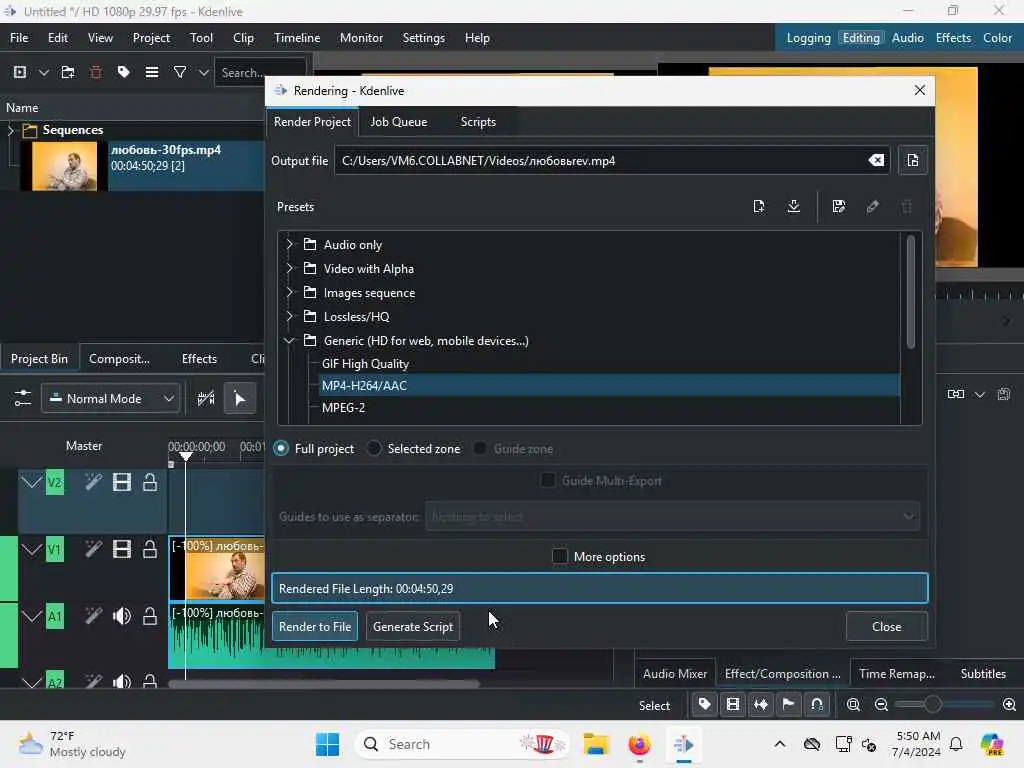Lock track V1
The height and width of the screenshot is (768, 1024).
click(x=150, y=549)
